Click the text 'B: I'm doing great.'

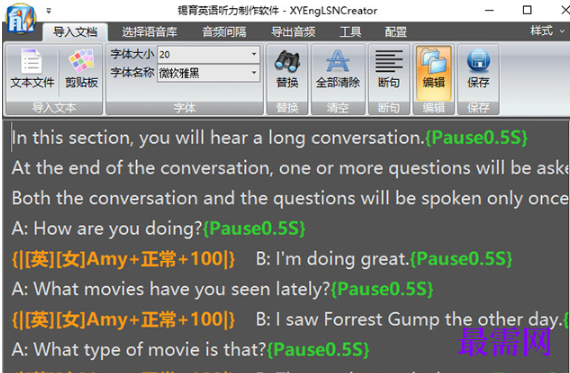coord(333,259)
